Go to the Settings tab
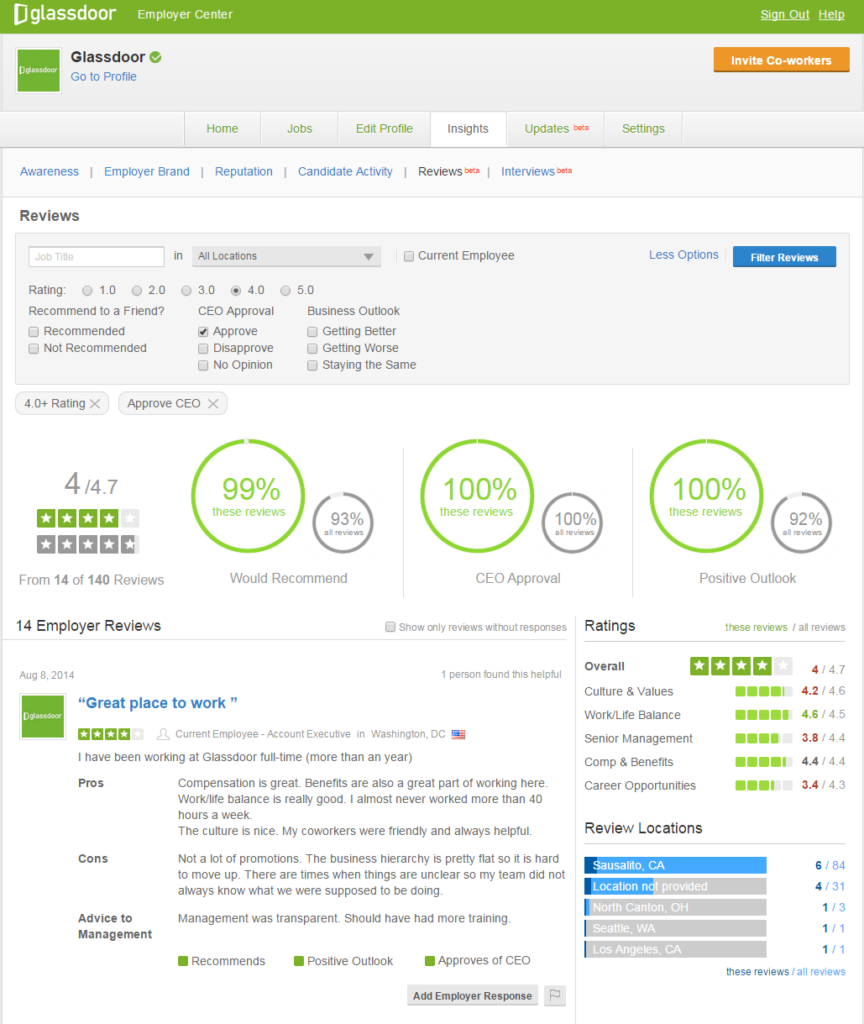Screen dimensions: 864x1024 pos(643,129)
